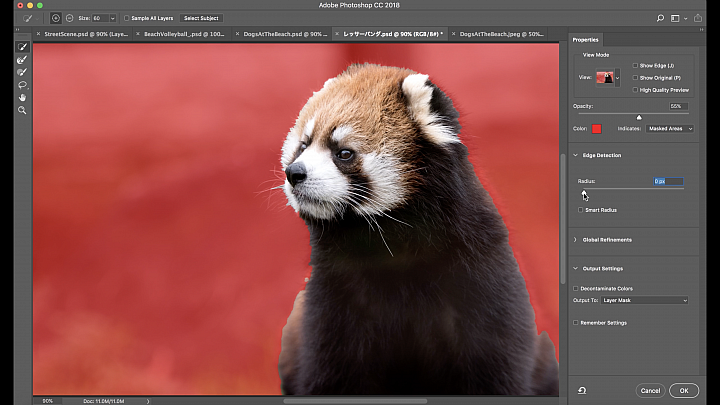The width and height of the screenshot is (720, 405).
Task: Click the status bar info arrow
Action: pyautogui.click(x=148, y=401)
